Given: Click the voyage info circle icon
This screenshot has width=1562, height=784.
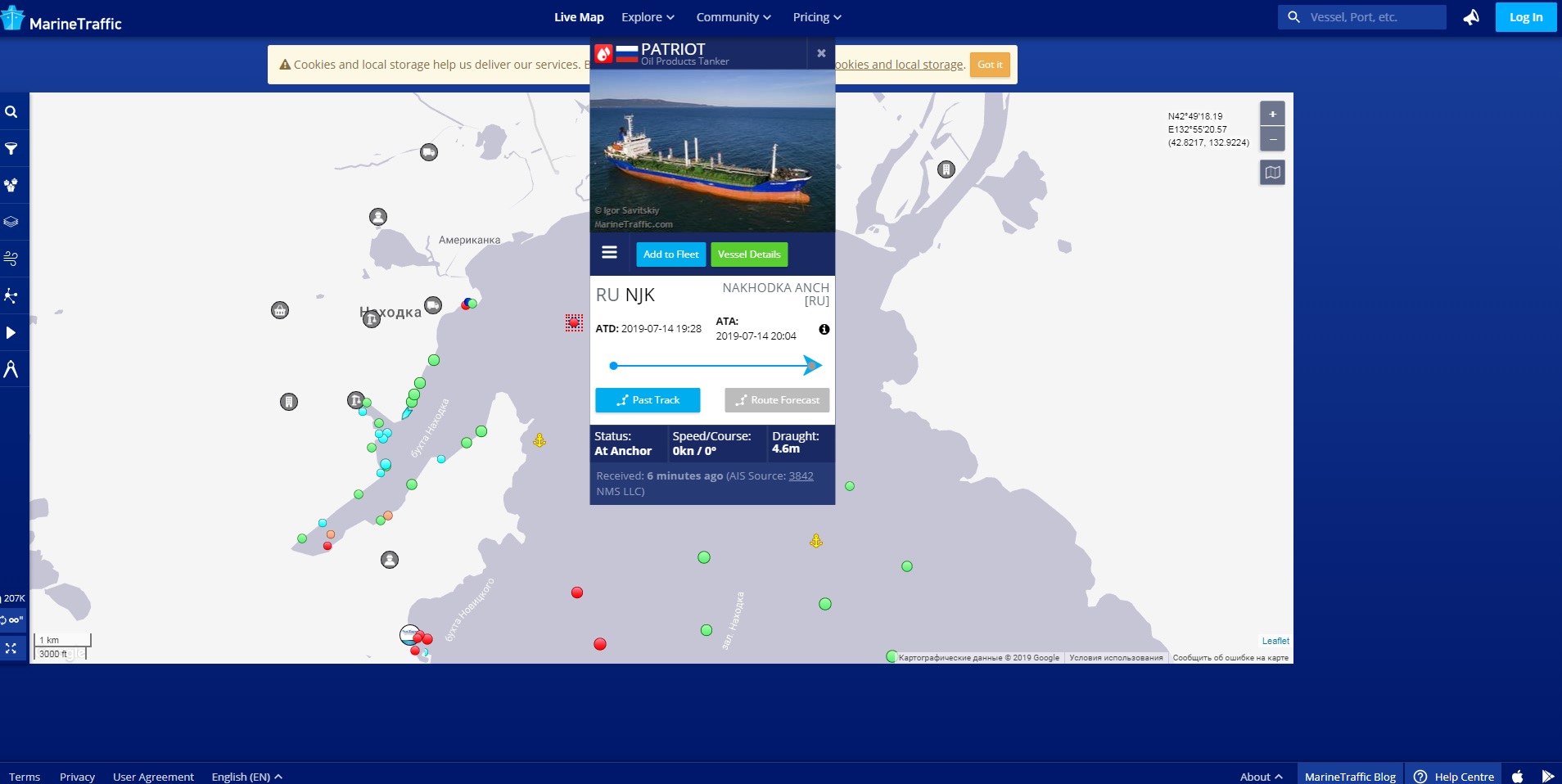Looking at the screenshot, I should [824, 330].
